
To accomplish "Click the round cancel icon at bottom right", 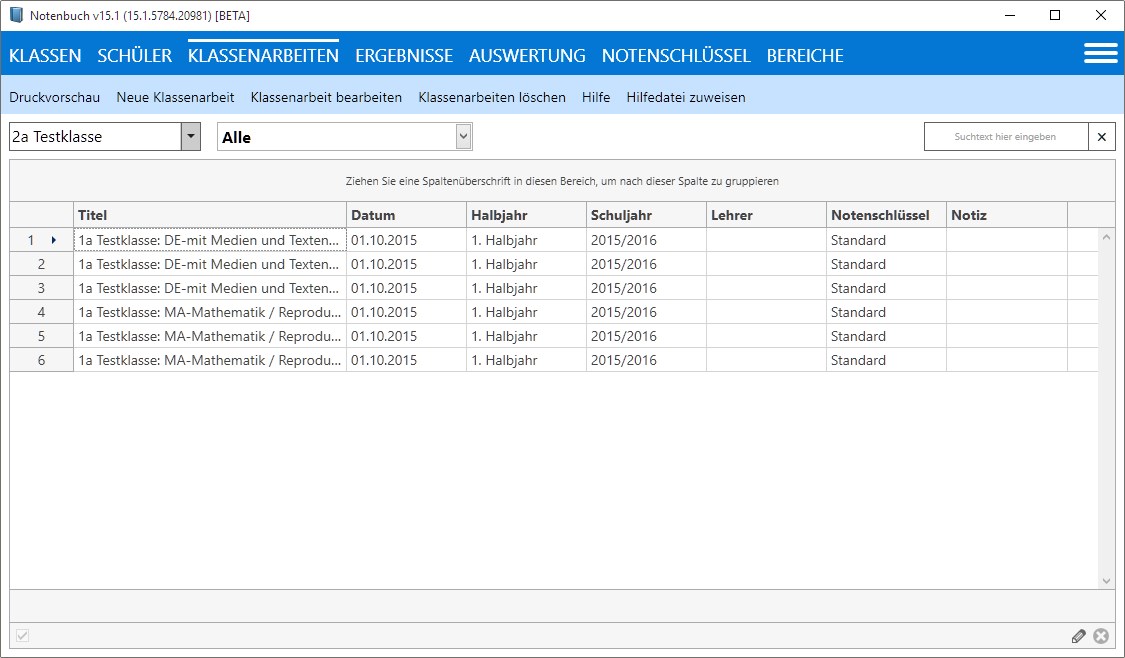I will [x=1101, y=636].
